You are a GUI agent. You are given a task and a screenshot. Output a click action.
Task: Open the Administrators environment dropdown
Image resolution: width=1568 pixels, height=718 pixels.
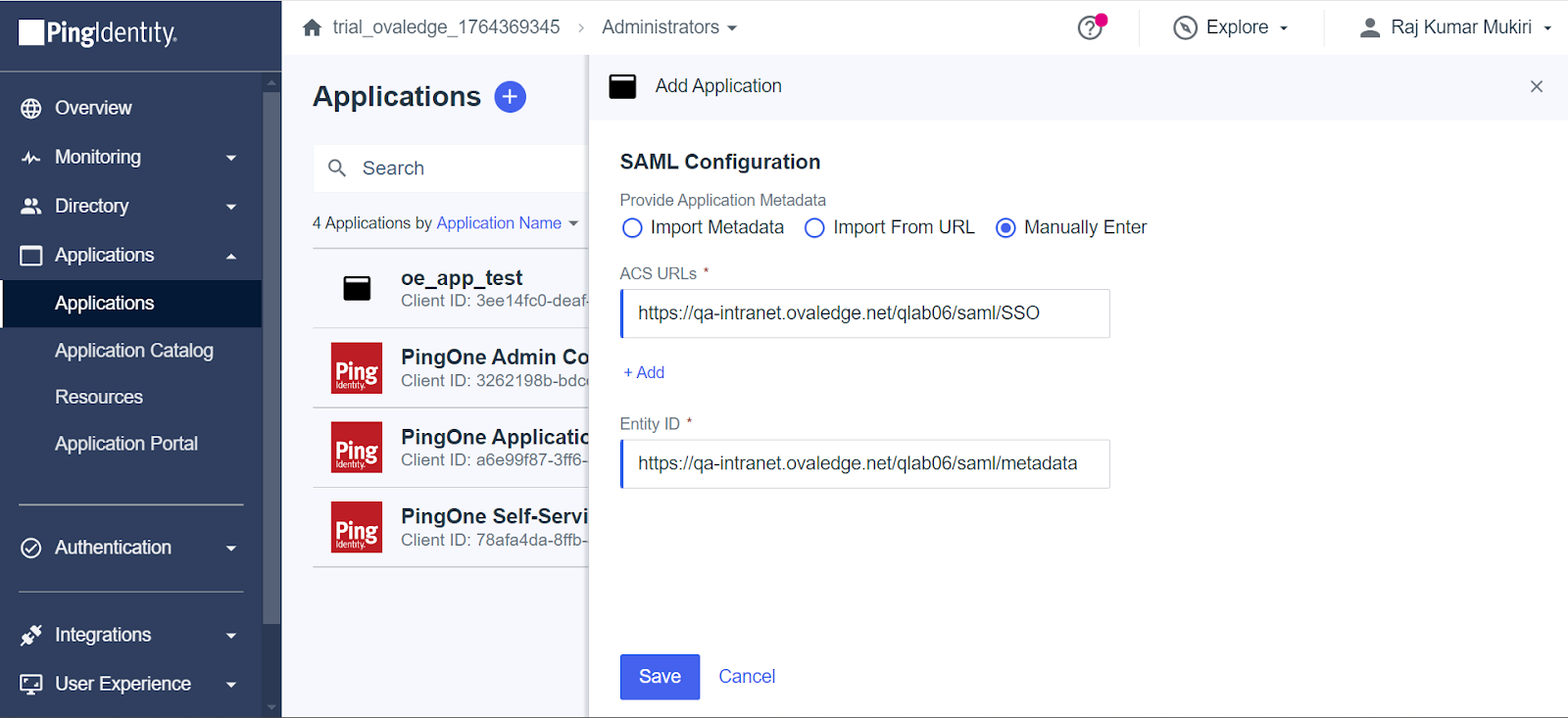pyautogui.click(x=669, y=27)
